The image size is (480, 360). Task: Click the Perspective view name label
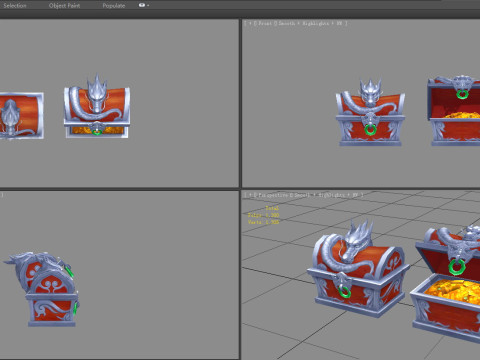(x=273, y=195)
